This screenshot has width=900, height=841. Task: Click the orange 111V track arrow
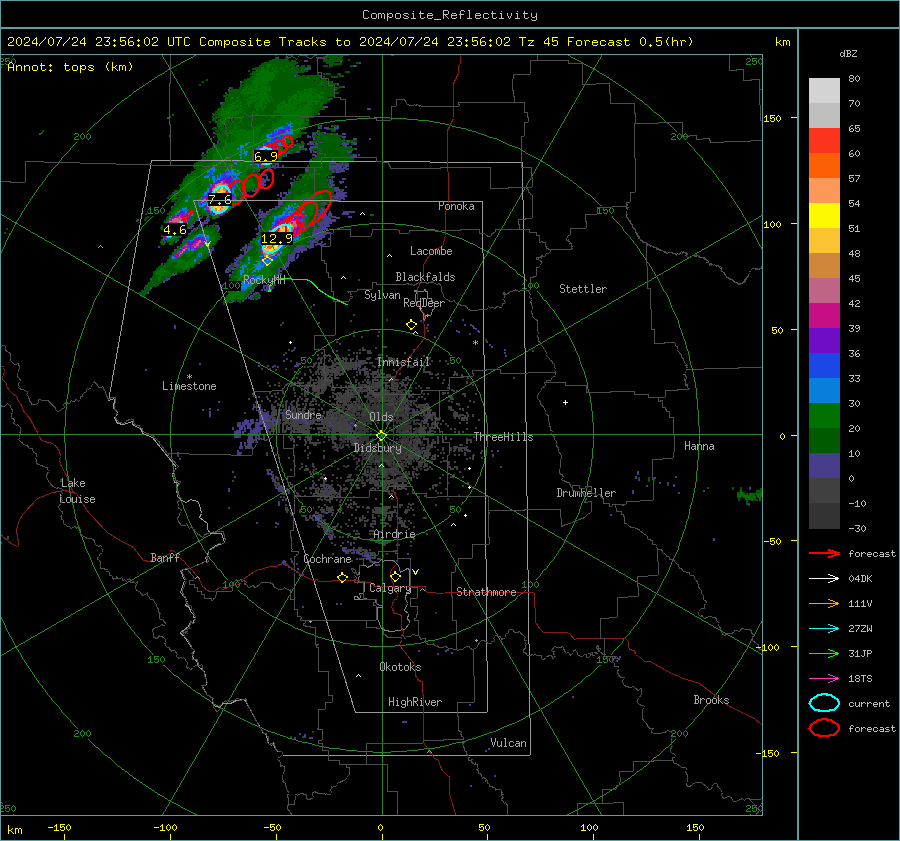[x=824, y=603]
